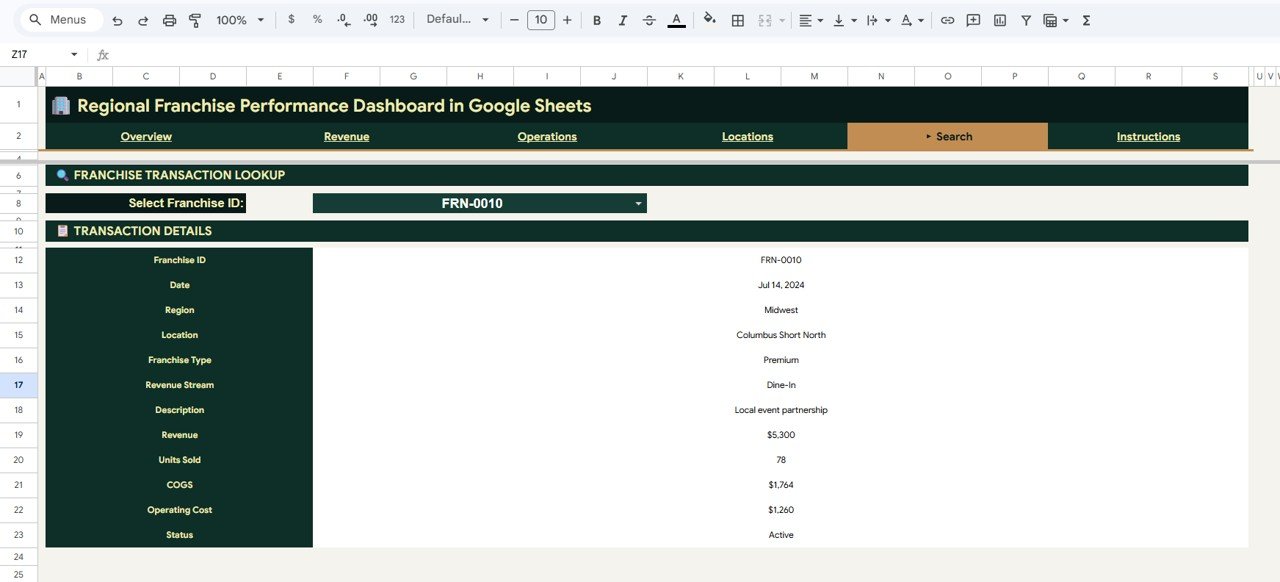Open the Instructions tab

[x=1148, y=136]
